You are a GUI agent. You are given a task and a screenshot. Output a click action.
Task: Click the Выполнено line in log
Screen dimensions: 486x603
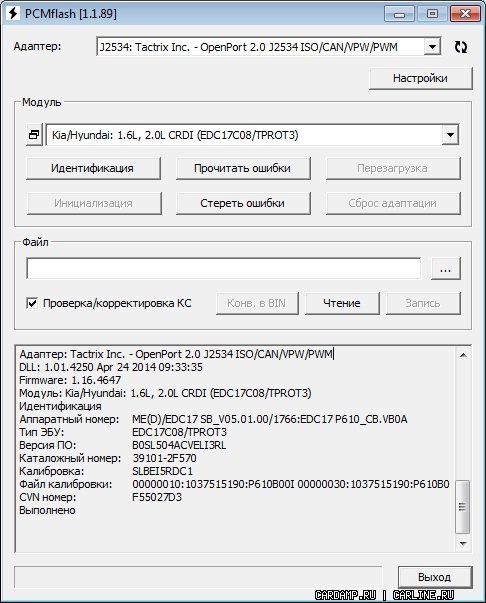[47, 510]
